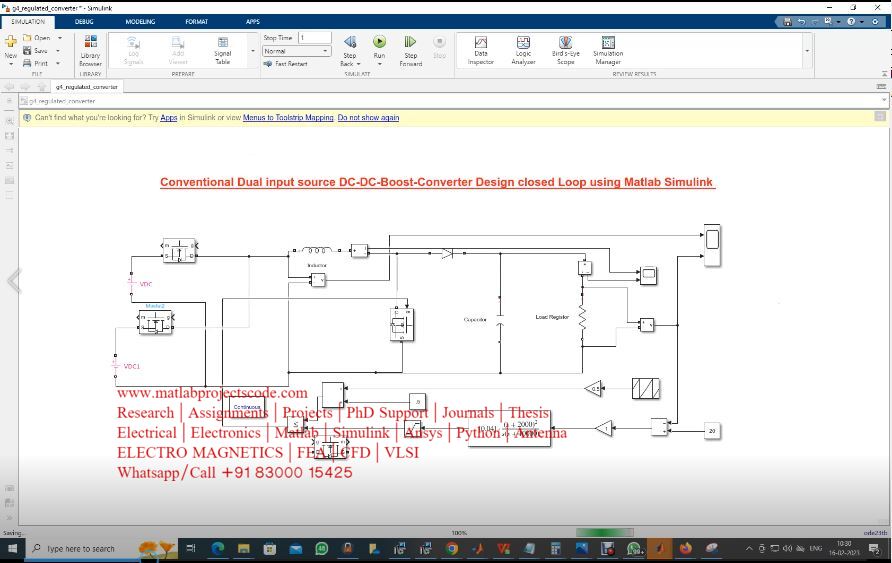Click the Step Back icon
Screen dimensions: 892x563
(x=350, y=42)
